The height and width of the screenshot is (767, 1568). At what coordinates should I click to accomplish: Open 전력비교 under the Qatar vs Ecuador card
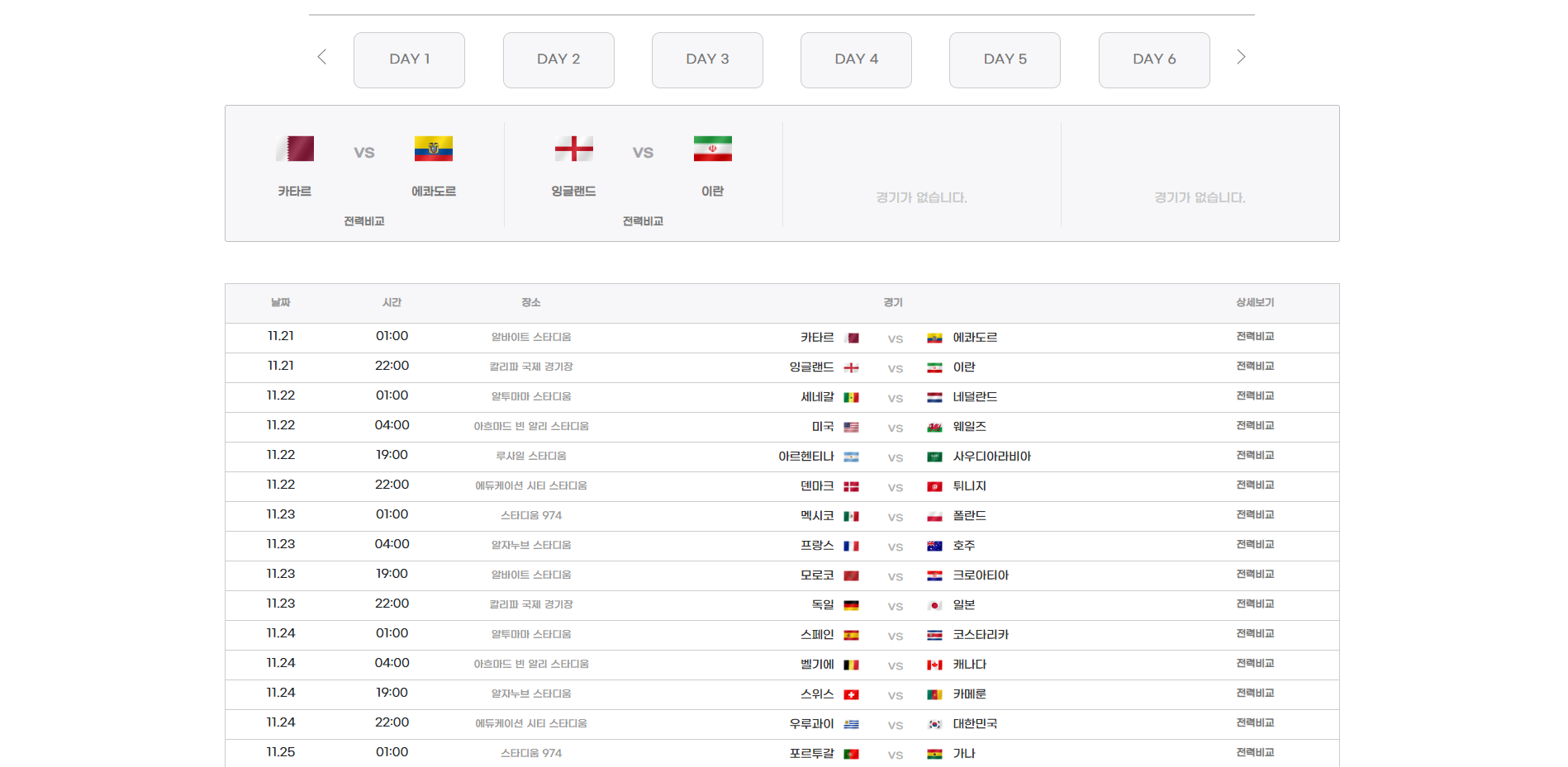click(x=364, y=221)
